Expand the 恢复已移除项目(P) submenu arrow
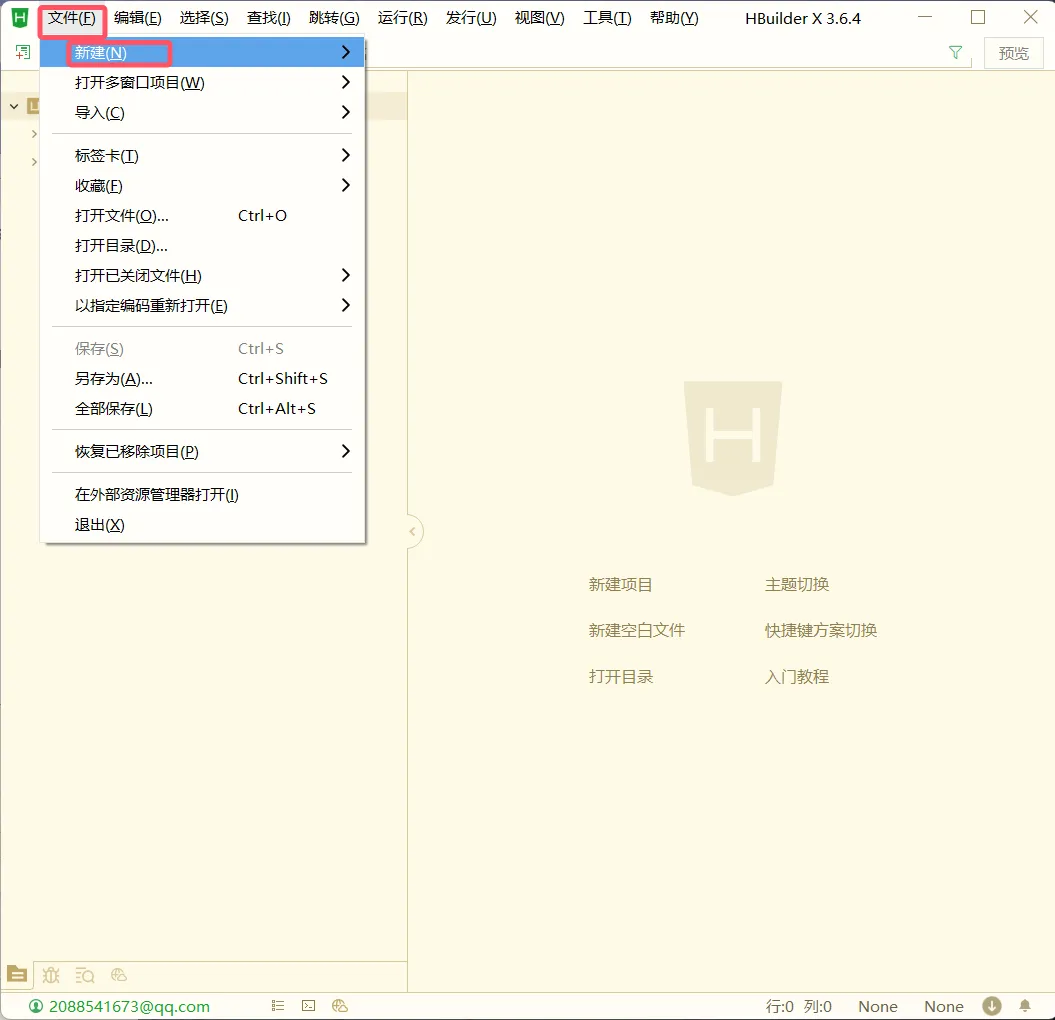The height and width of the screenshot is (1020, 1055). [x=345, y=451]
